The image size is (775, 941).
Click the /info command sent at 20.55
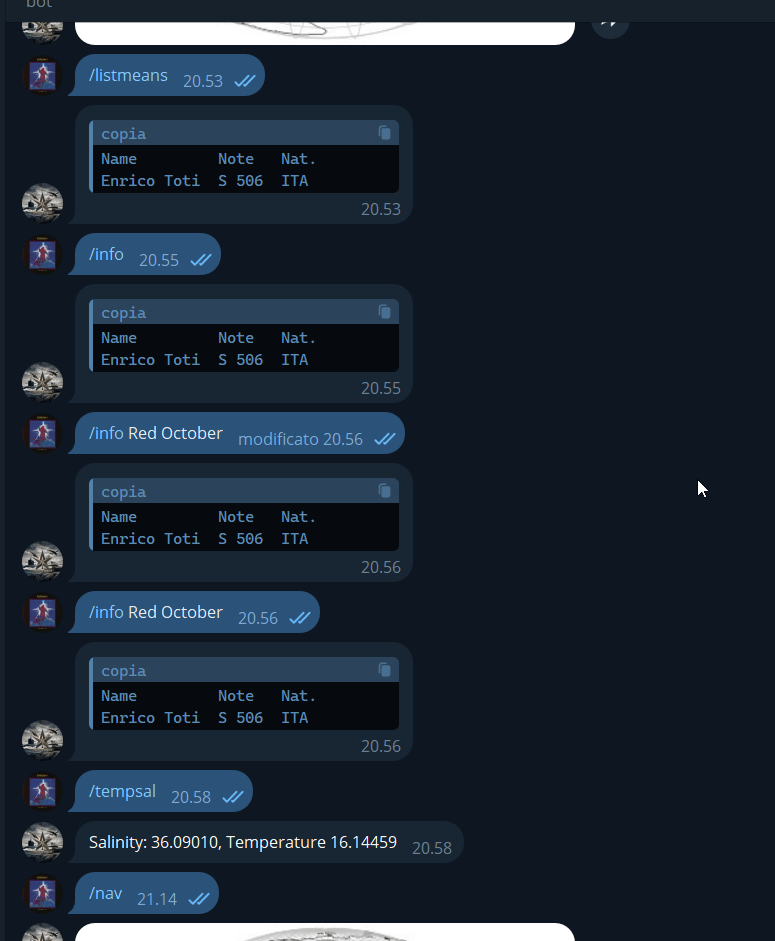tap(106, 254)
